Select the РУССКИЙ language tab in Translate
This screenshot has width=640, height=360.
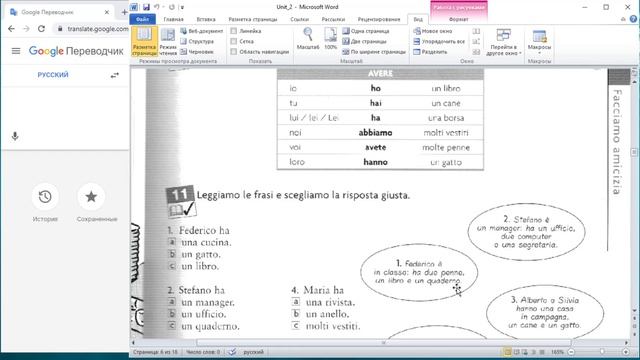(x=53, y=75)
